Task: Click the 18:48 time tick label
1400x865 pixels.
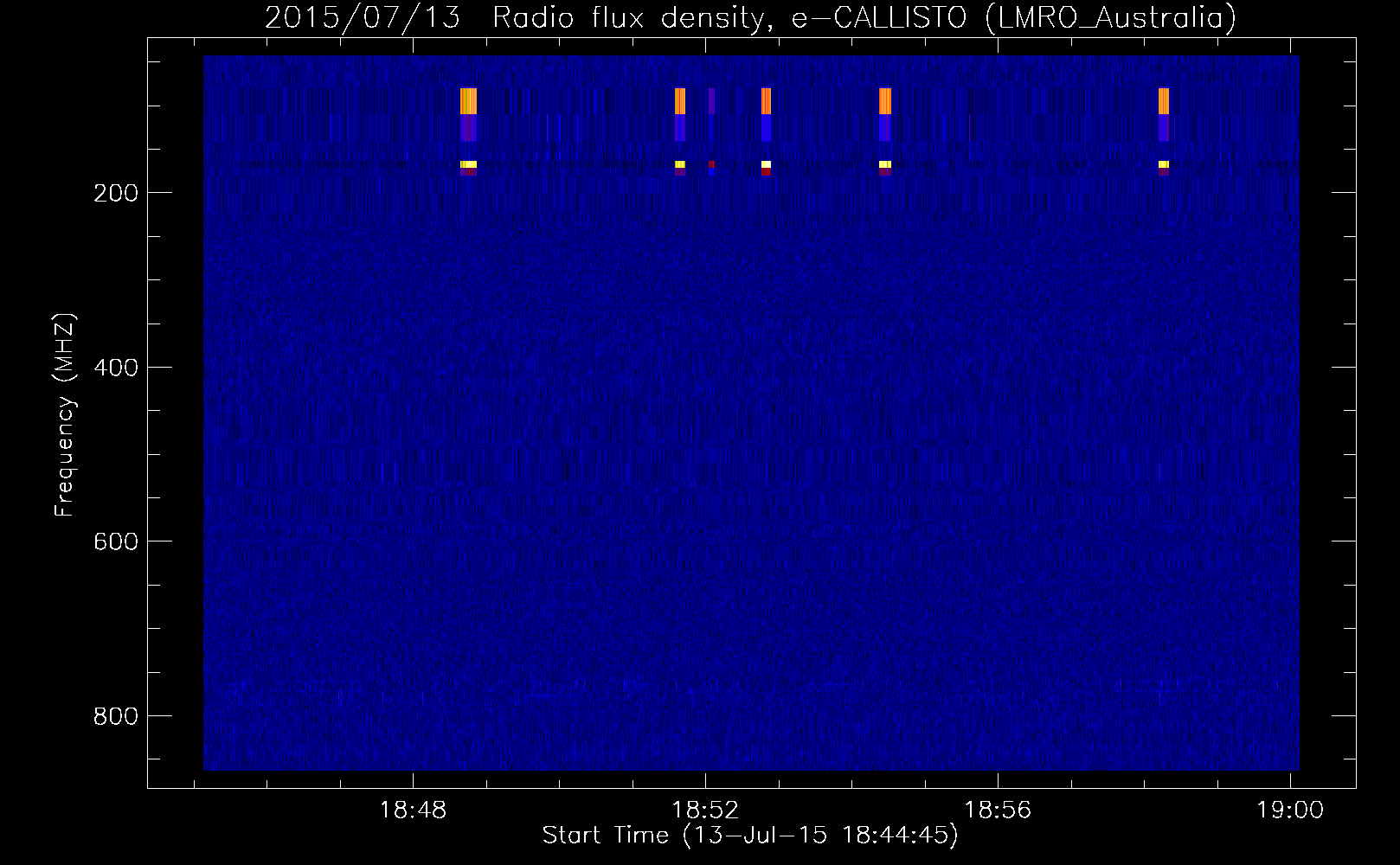Action: 414,811
